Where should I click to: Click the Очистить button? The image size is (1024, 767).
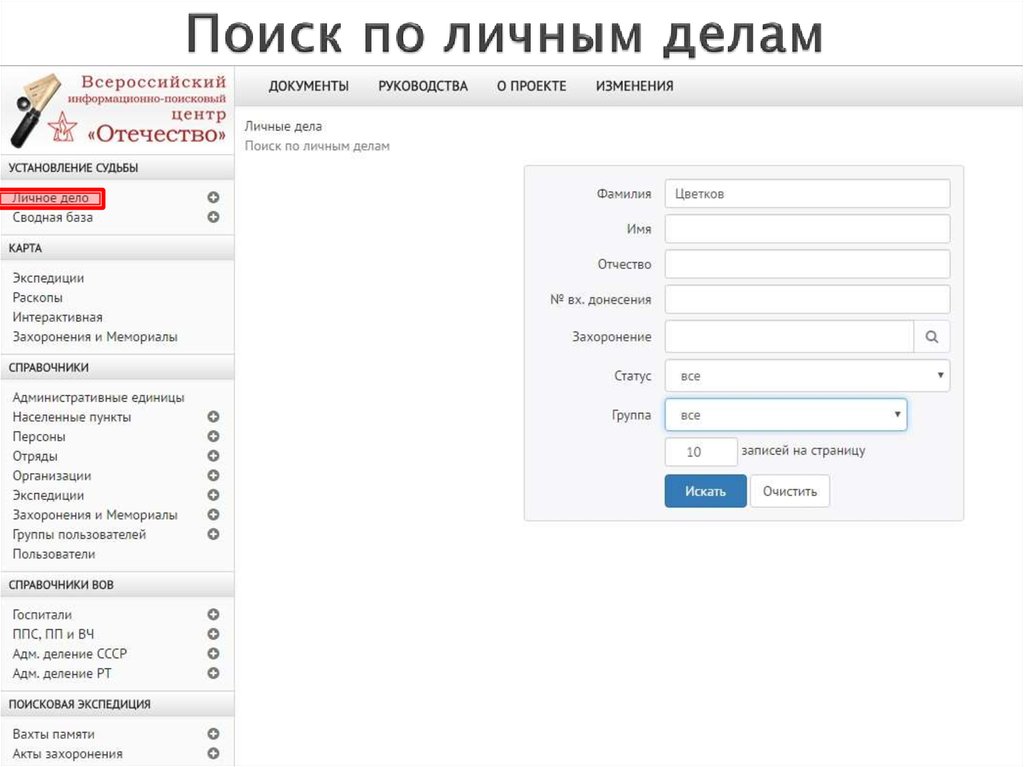790,491
